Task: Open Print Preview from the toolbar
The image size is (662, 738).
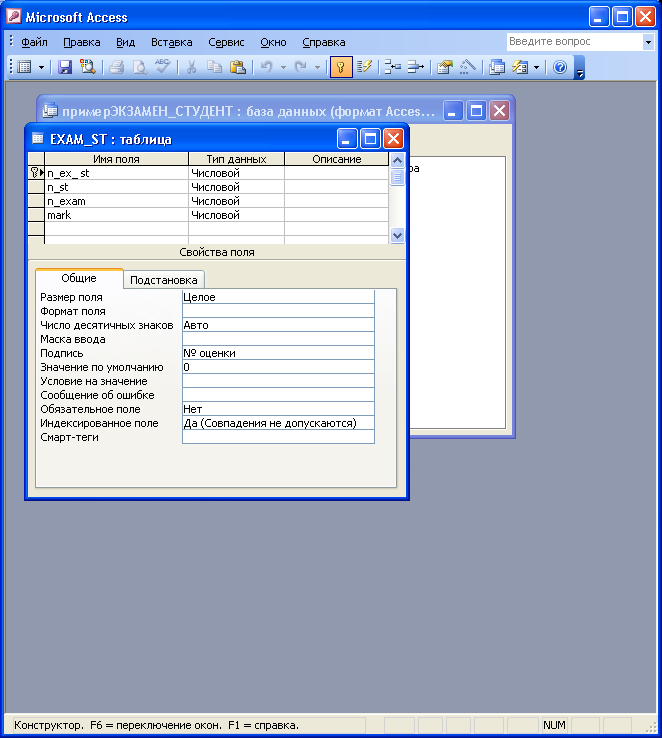Action: pyautogui.click(x=139, y=67)
